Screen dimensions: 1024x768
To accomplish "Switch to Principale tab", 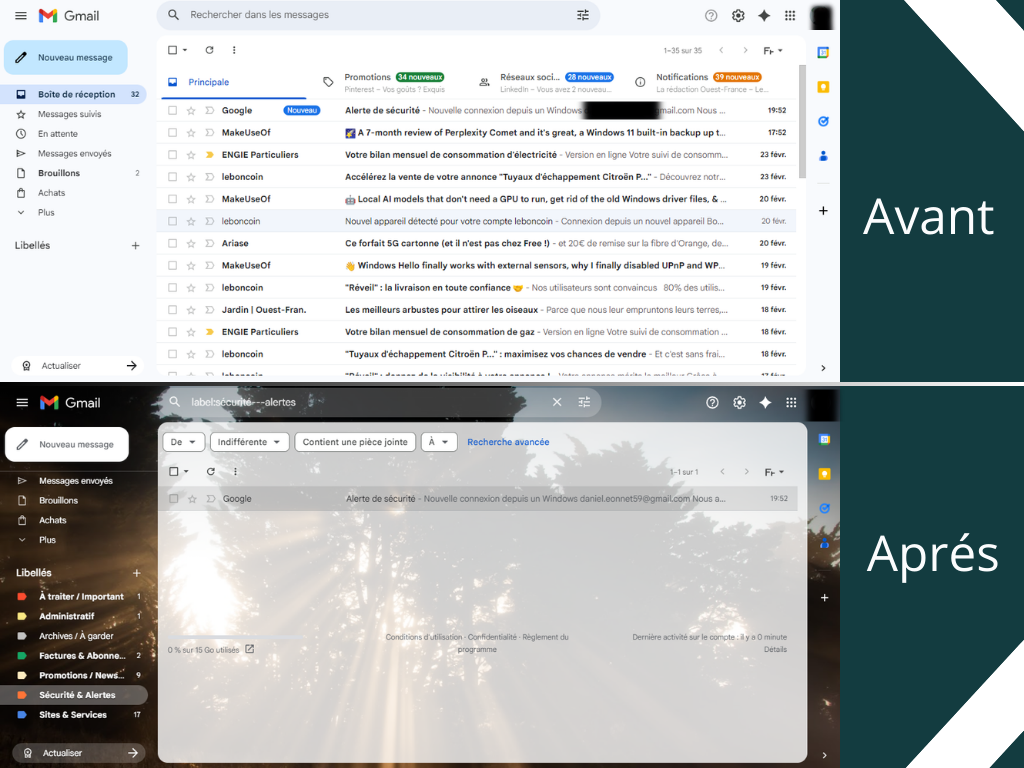I will coord(235,82).
